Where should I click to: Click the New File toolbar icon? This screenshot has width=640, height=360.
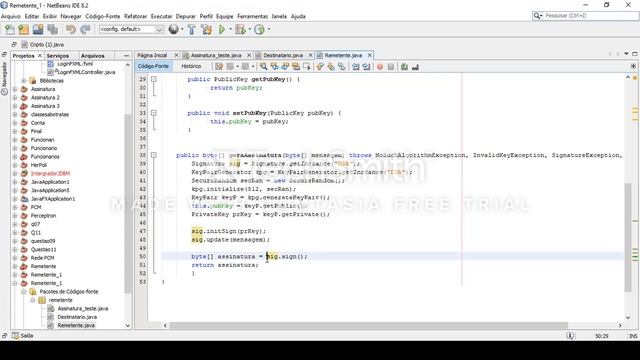click(x=9, y=29)
